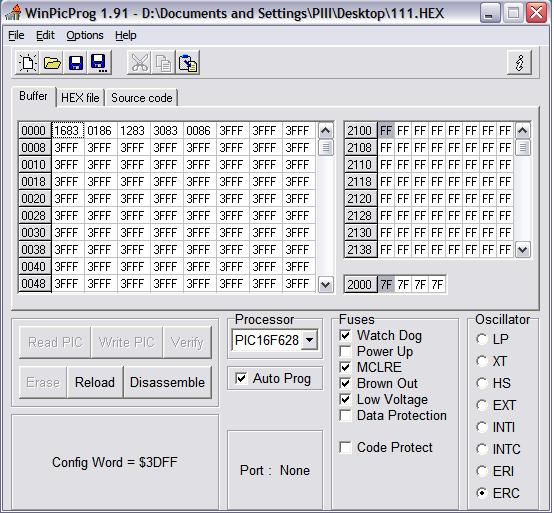Enable the Code Protect checkbox

pos(345,447)
